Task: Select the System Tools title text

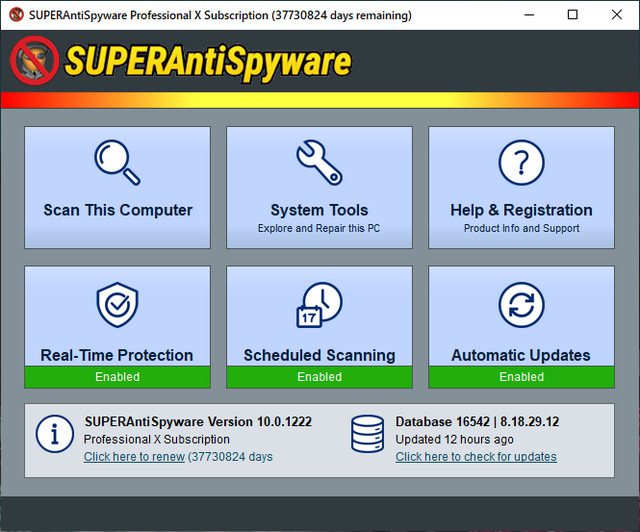Action: click(319, 210)
